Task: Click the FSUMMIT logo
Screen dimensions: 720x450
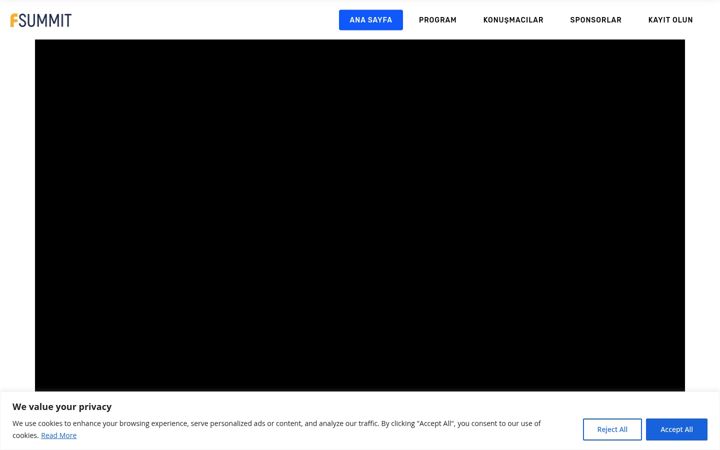Action: pyautogui.click(x=41, y=20)
